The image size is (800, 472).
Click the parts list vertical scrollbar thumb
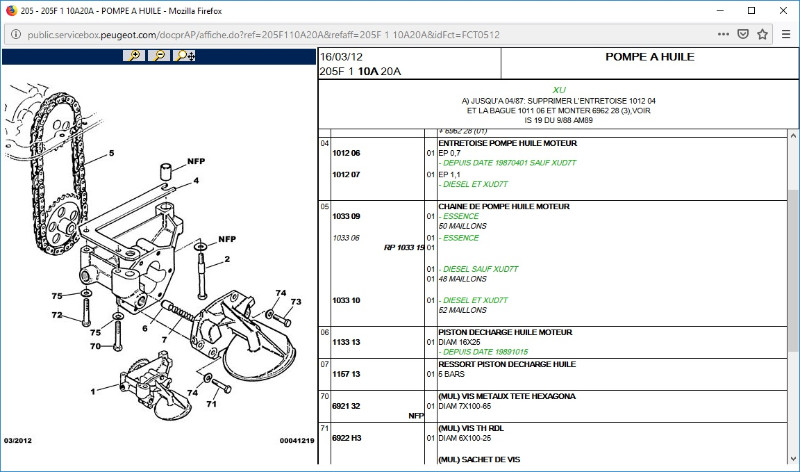(793, 270)
